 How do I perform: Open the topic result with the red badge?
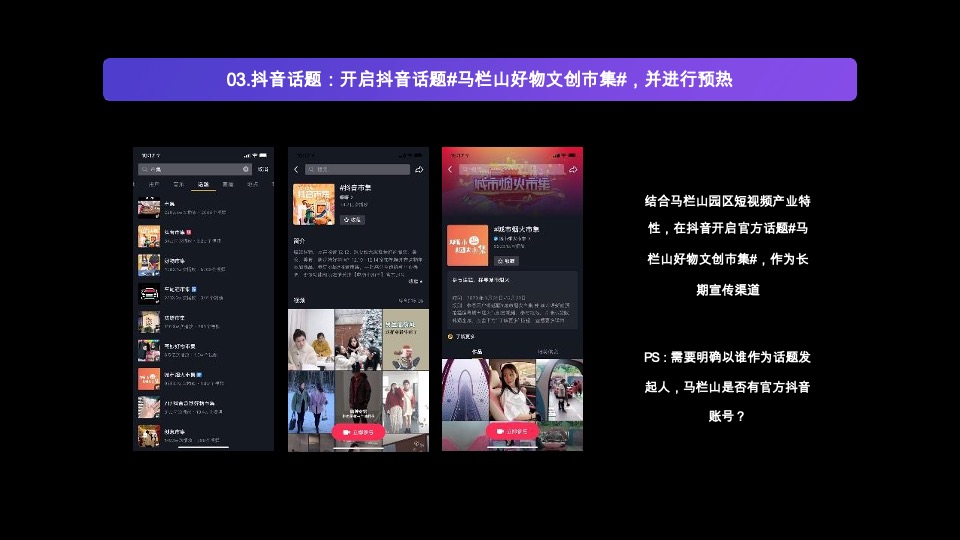click(x=203, y=236)
